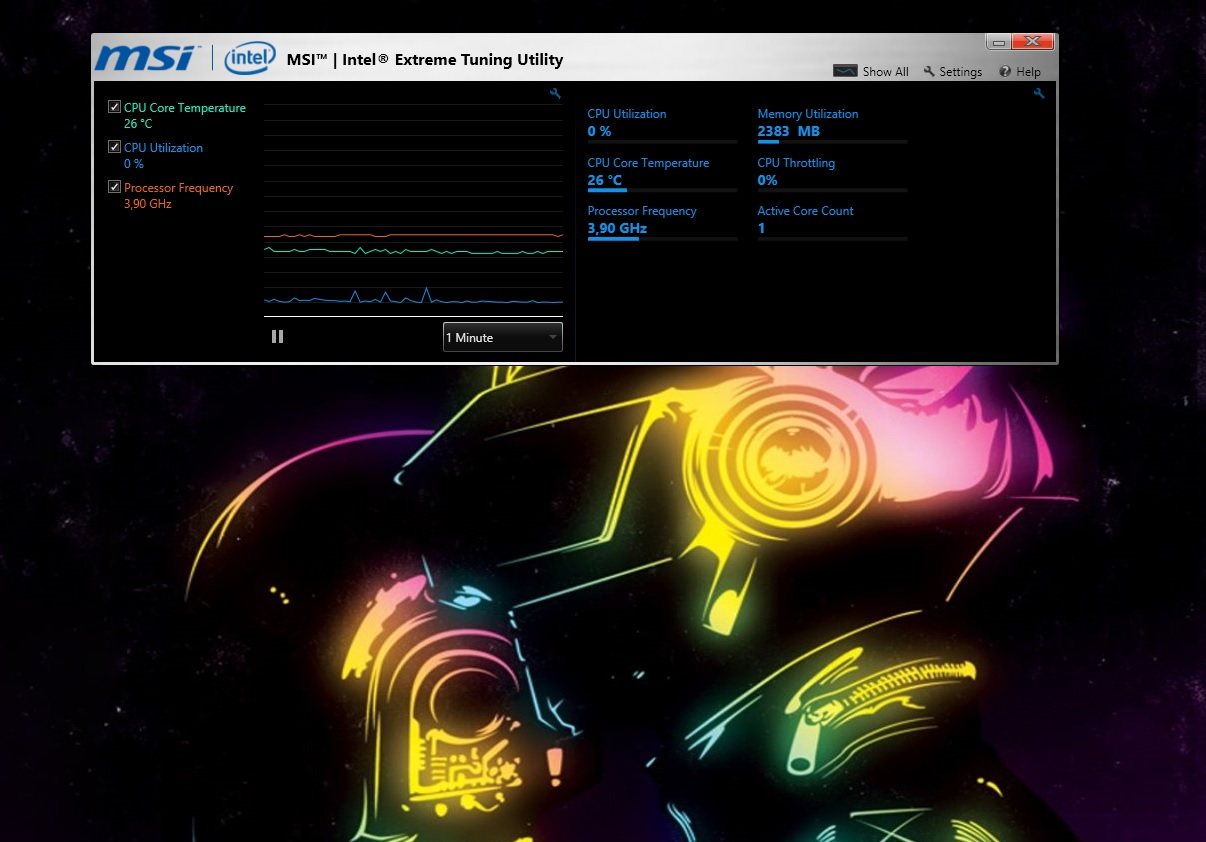Screen dimensions: 1206x842
Task: Click the Settings wrench icon in header
Action: pos(929,72)
